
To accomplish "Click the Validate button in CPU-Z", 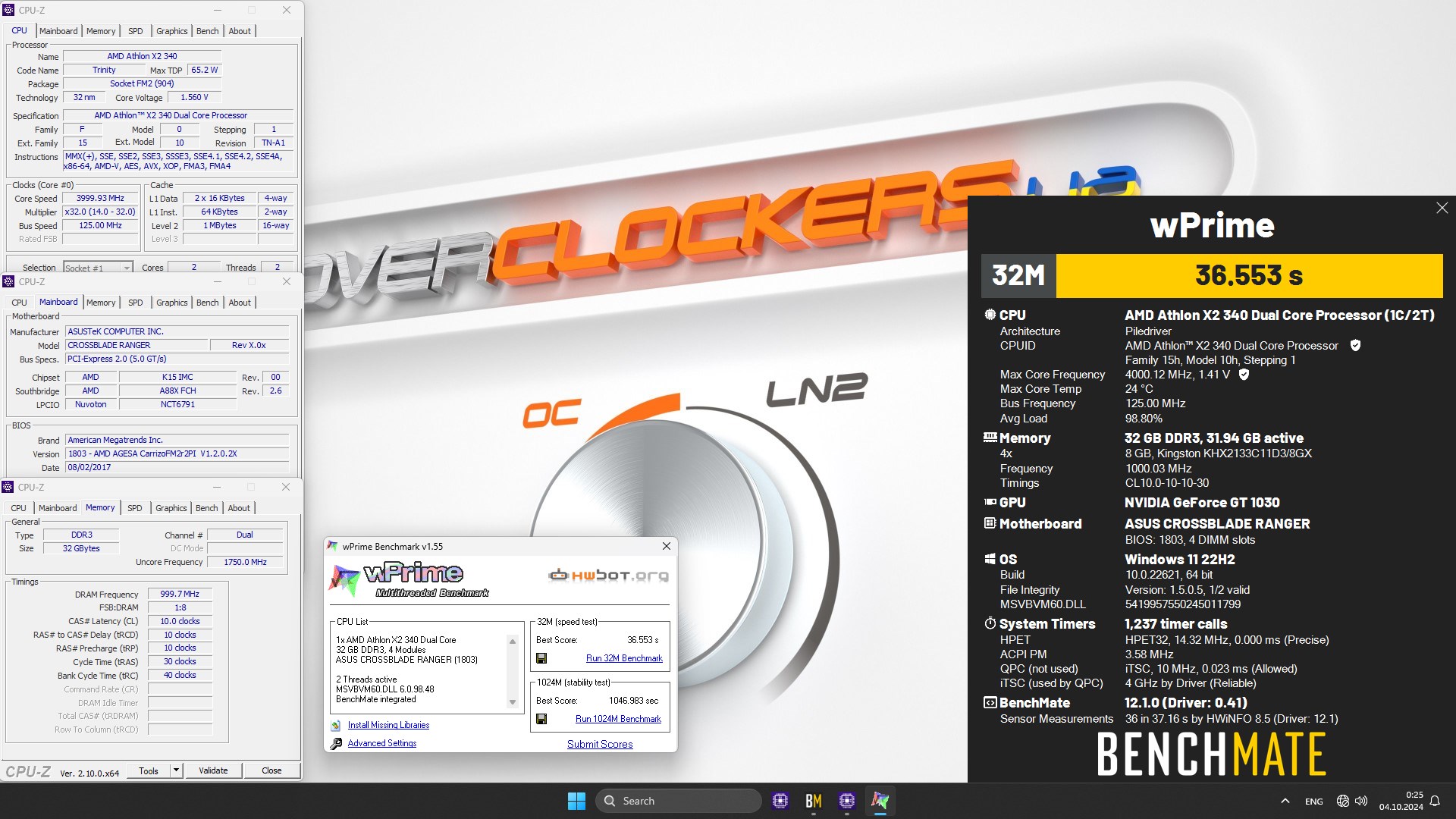I will pos(213,770).
